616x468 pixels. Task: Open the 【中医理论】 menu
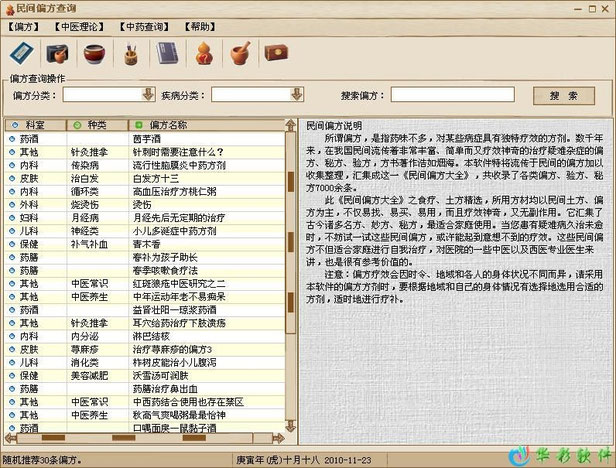click(x=79, y=27)
